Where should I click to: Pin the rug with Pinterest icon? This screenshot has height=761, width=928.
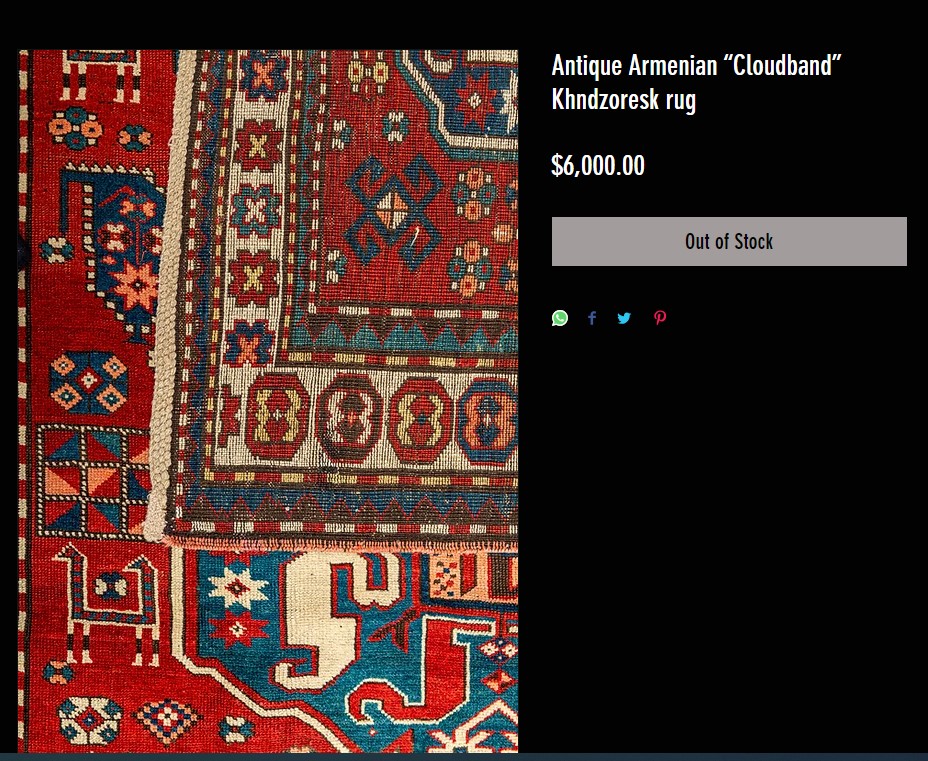pyautogui.click(x=660, y=318)
